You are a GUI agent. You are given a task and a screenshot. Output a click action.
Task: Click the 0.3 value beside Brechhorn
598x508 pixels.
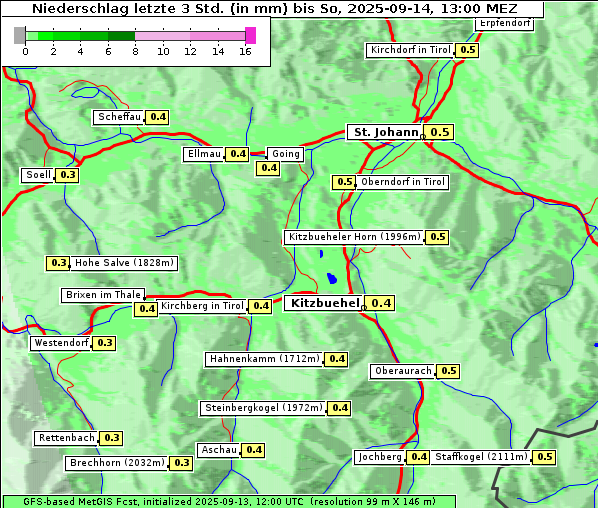pyautogui.click(x=181, y=463)
